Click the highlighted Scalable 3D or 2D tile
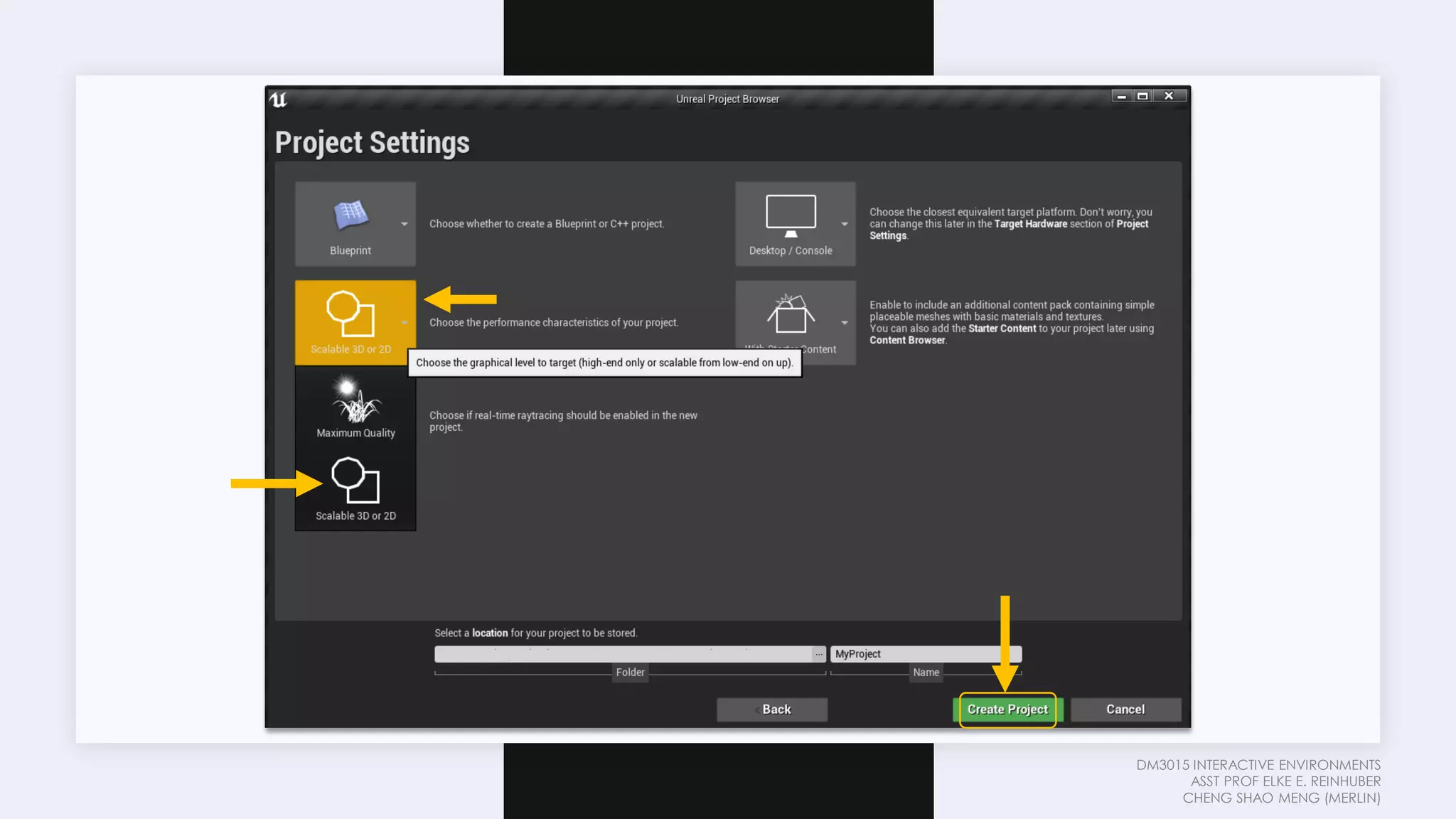Screen dimensions: 1456x819 355,322
